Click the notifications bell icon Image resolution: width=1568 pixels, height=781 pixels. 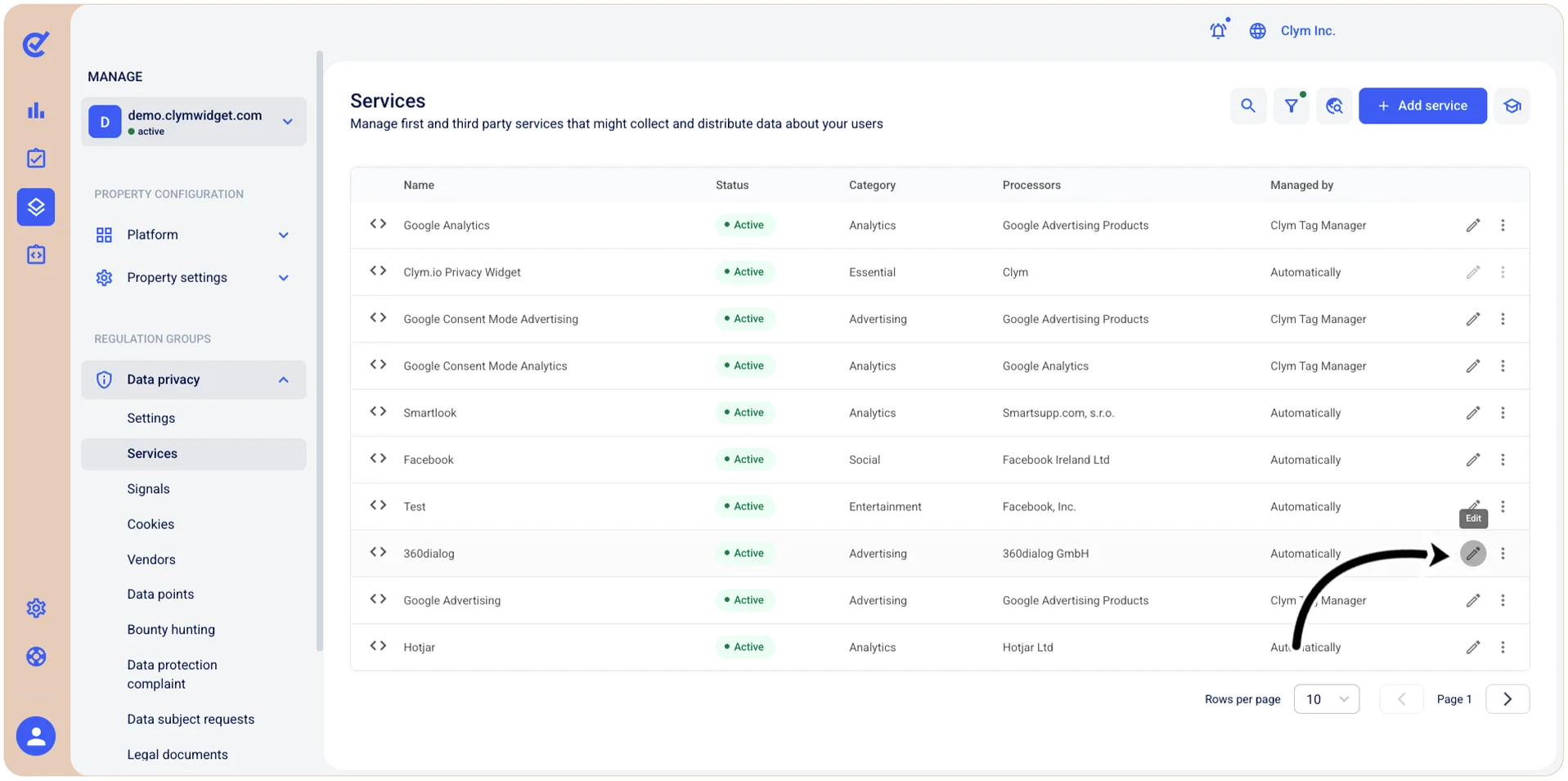coord(1218,30)
